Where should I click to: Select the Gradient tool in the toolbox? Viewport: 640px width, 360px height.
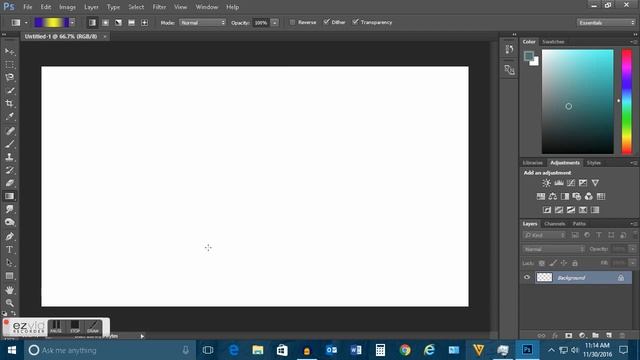9,196
